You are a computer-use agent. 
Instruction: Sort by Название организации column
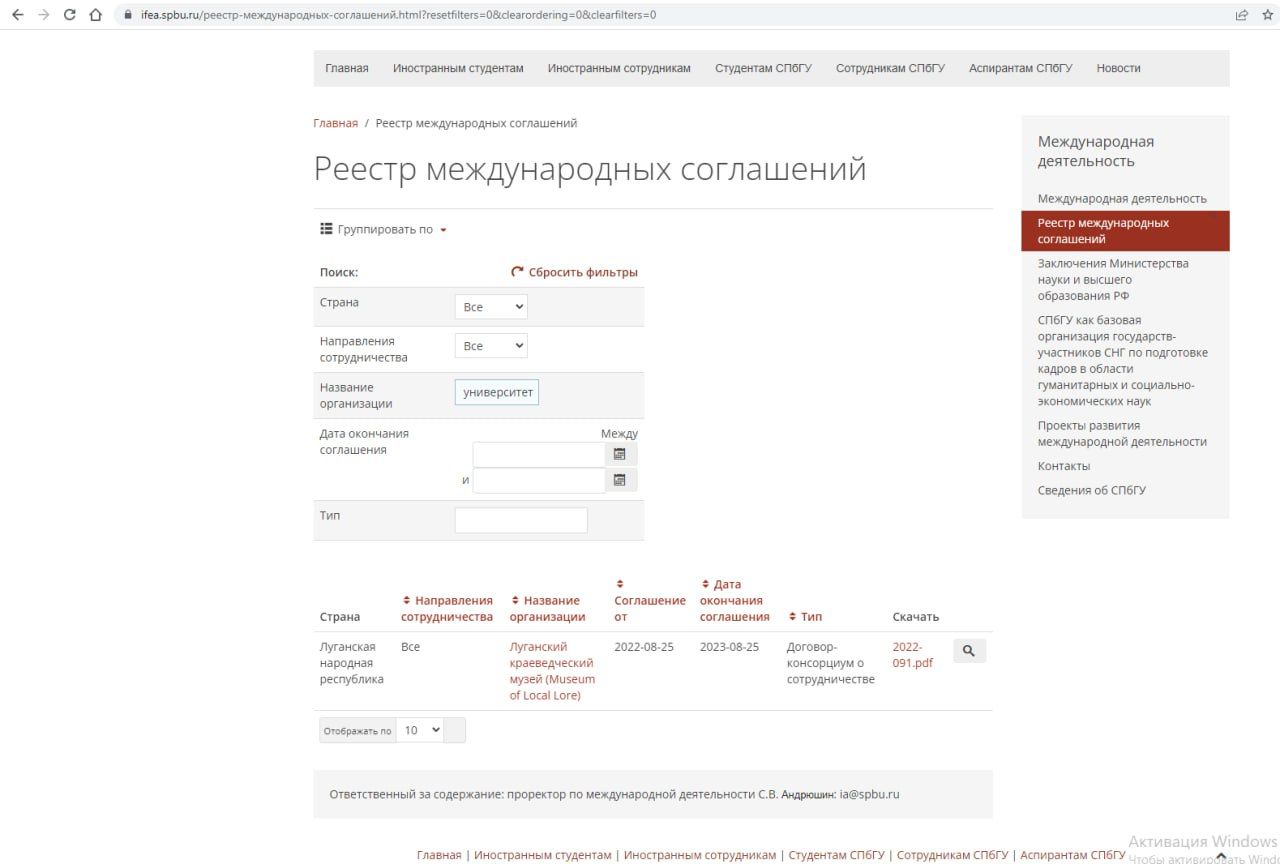point(547,608)
